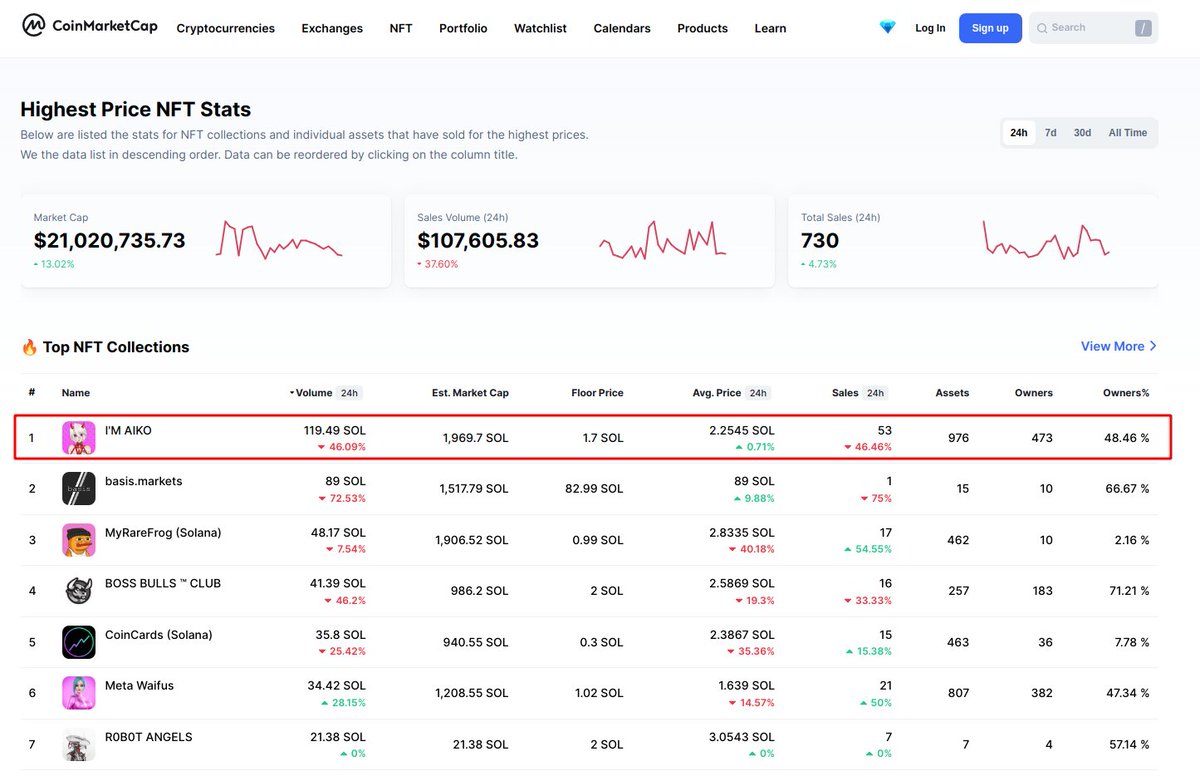Click the Highest Price NFT Stats heading
1200x776 pixels.
136,110
